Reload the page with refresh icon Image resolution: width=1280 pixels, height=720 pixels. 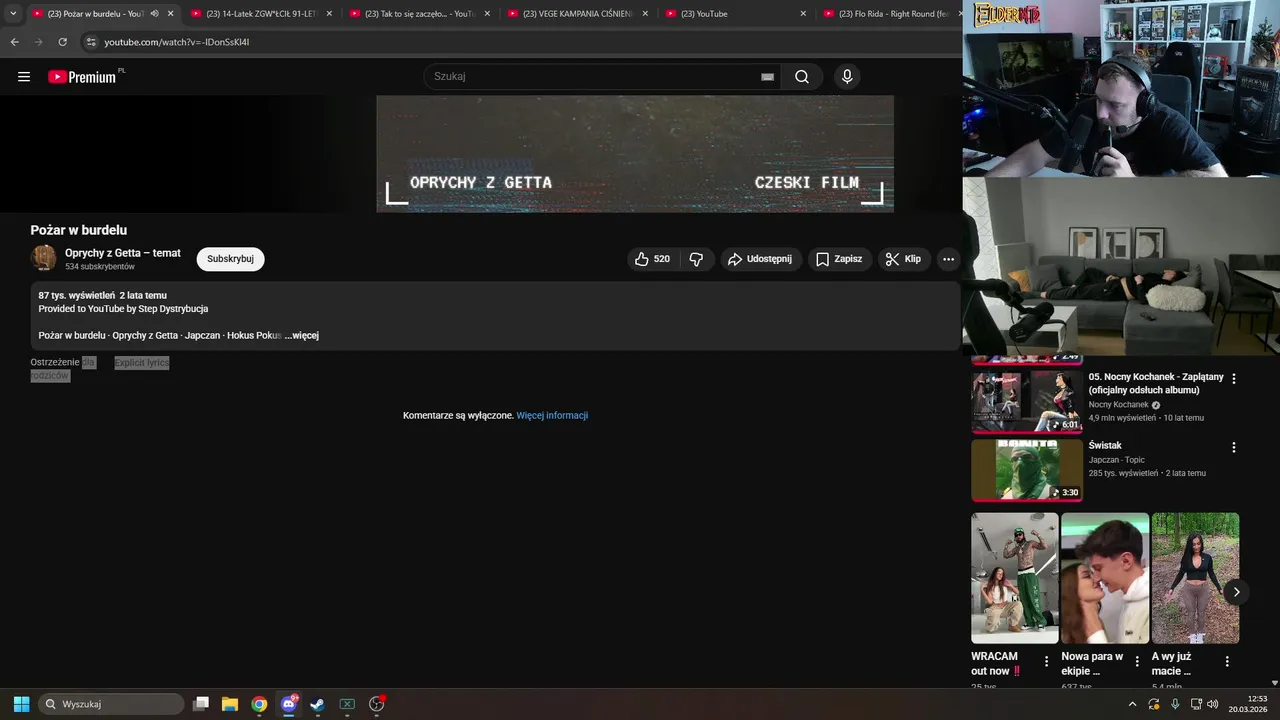[62, 42]
